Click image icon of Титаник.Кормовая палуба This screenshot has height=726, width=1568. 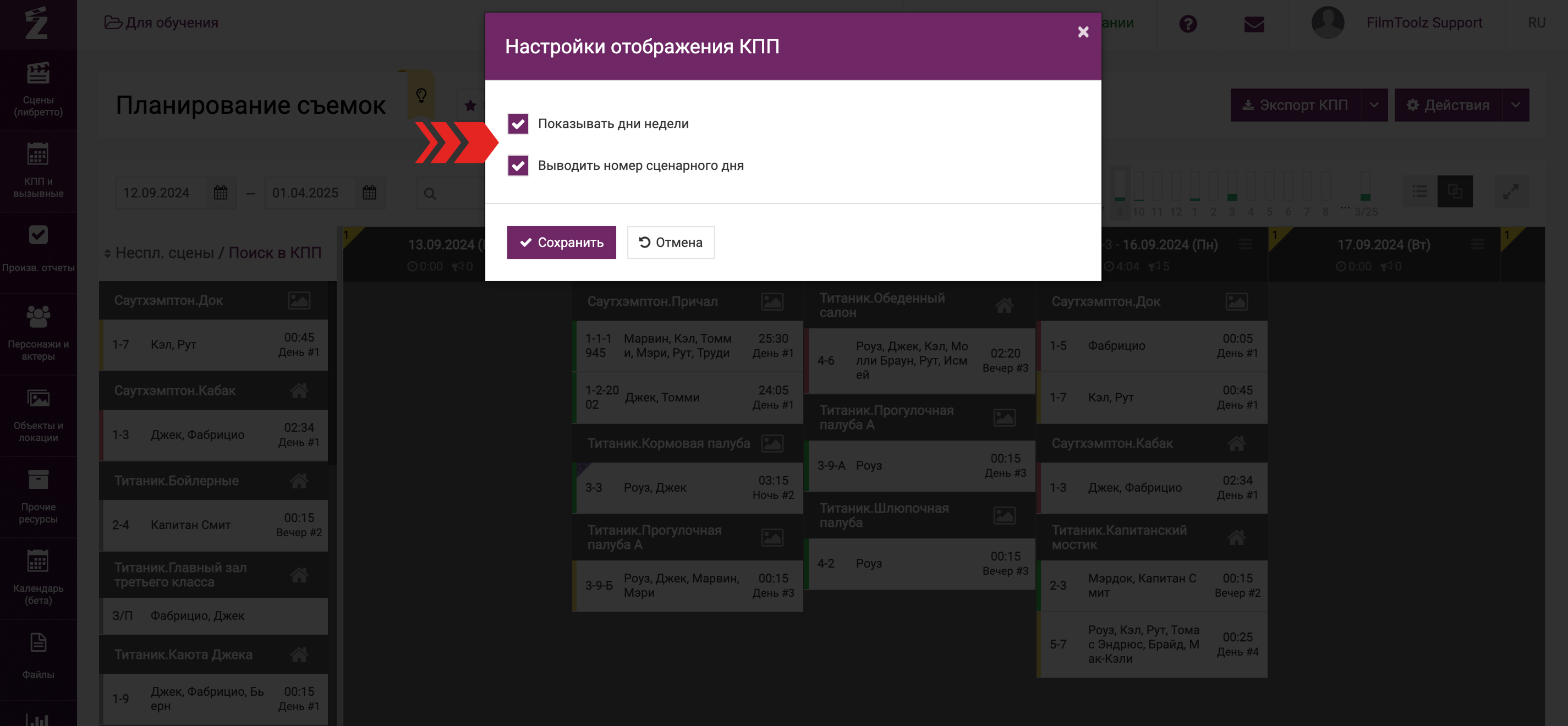(772, 443)
